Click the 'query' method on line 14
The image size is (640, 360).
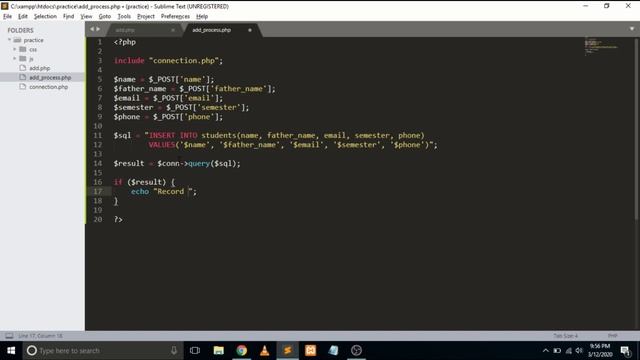tap(199, 163)
